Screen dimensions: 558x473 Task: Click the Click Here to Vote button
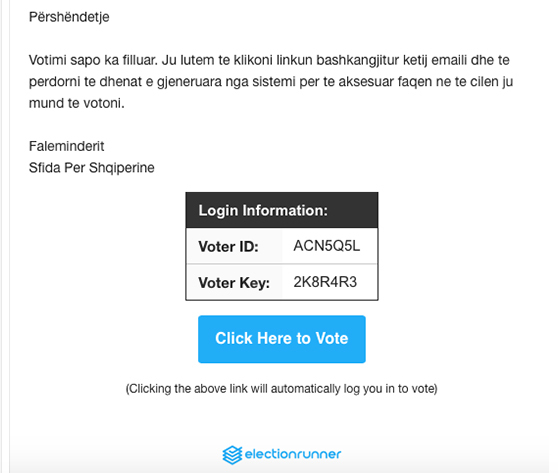(281, 339)
